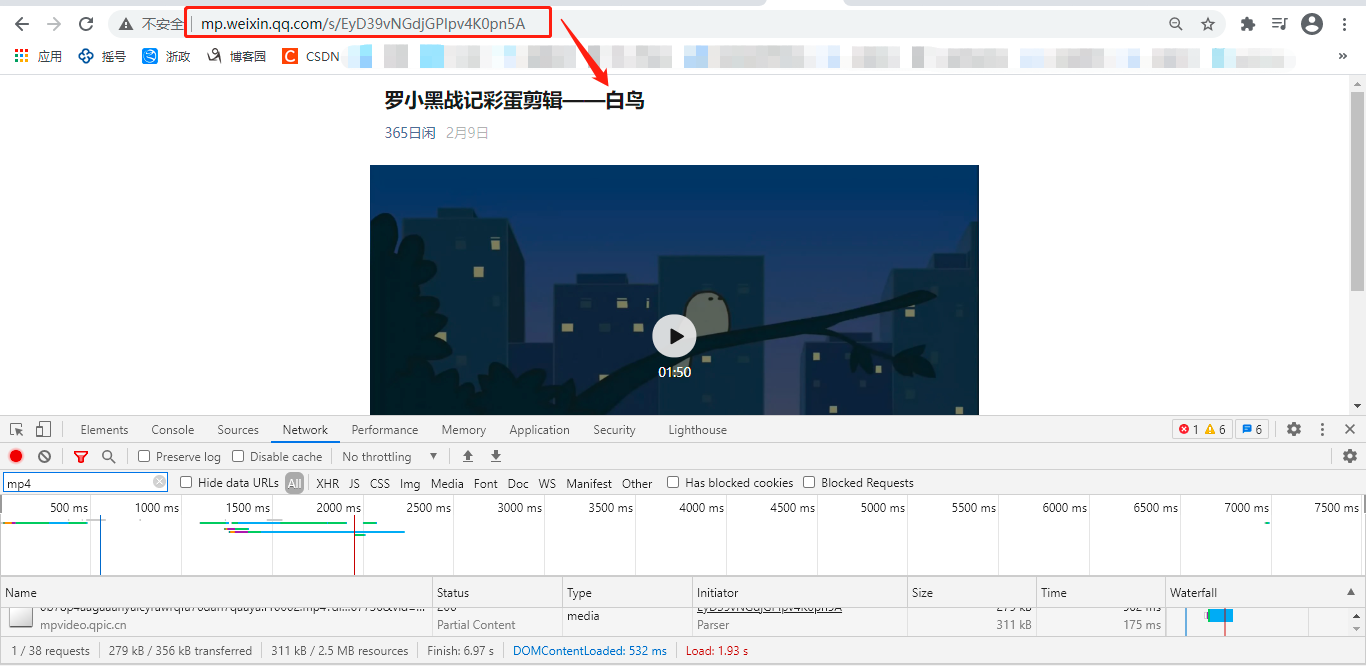Open Network settings gear icon
Image resolution: width=1366 pixels, height=666 pixels.
click(x=1350, y=456)
